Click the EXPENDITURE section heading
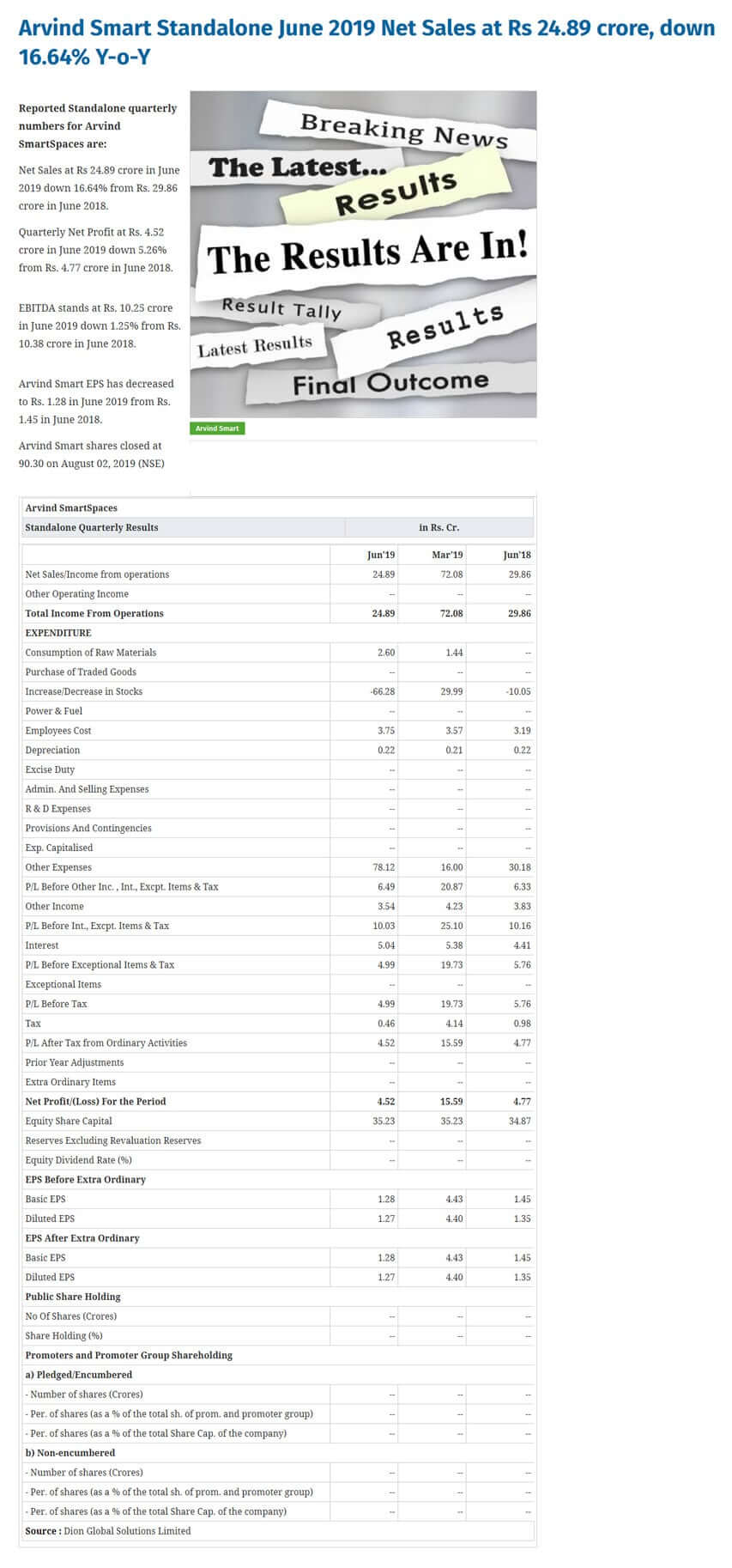Viewport: 732px width, 1568px height. pos(58,633)
